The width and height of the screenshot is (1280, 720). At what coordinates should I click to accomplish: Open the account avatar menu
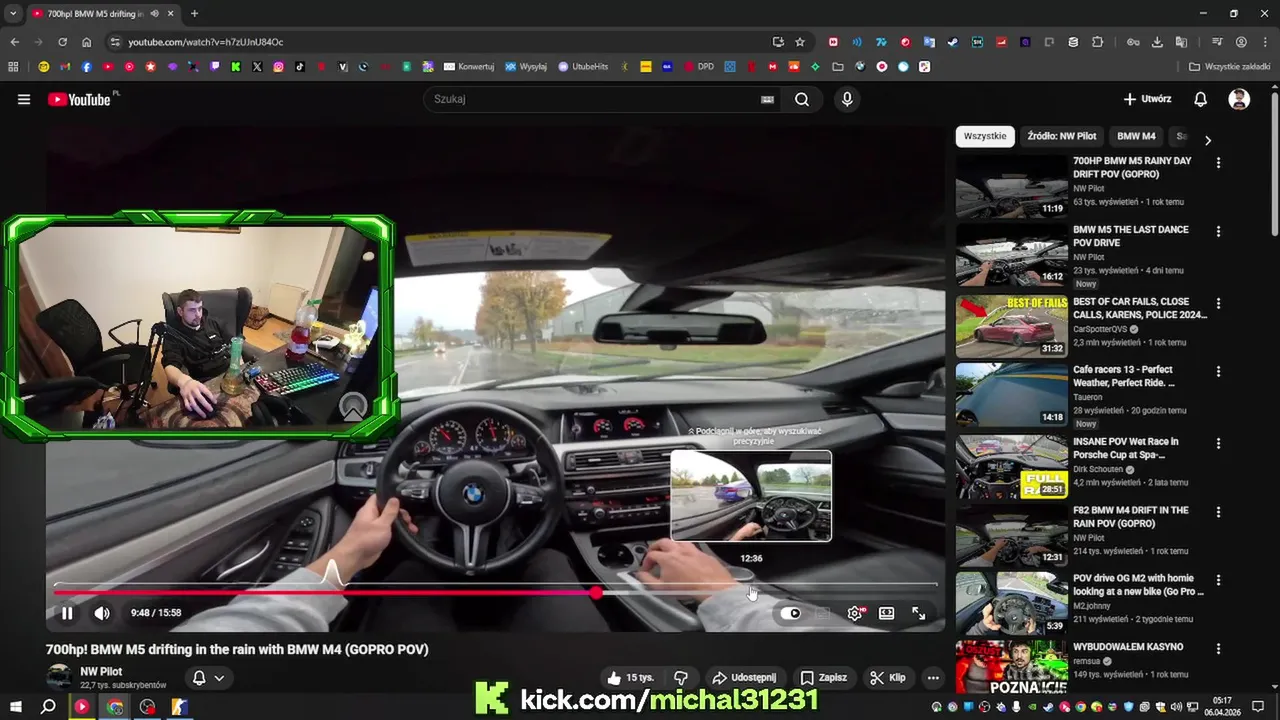click(x=1239, y=99)
